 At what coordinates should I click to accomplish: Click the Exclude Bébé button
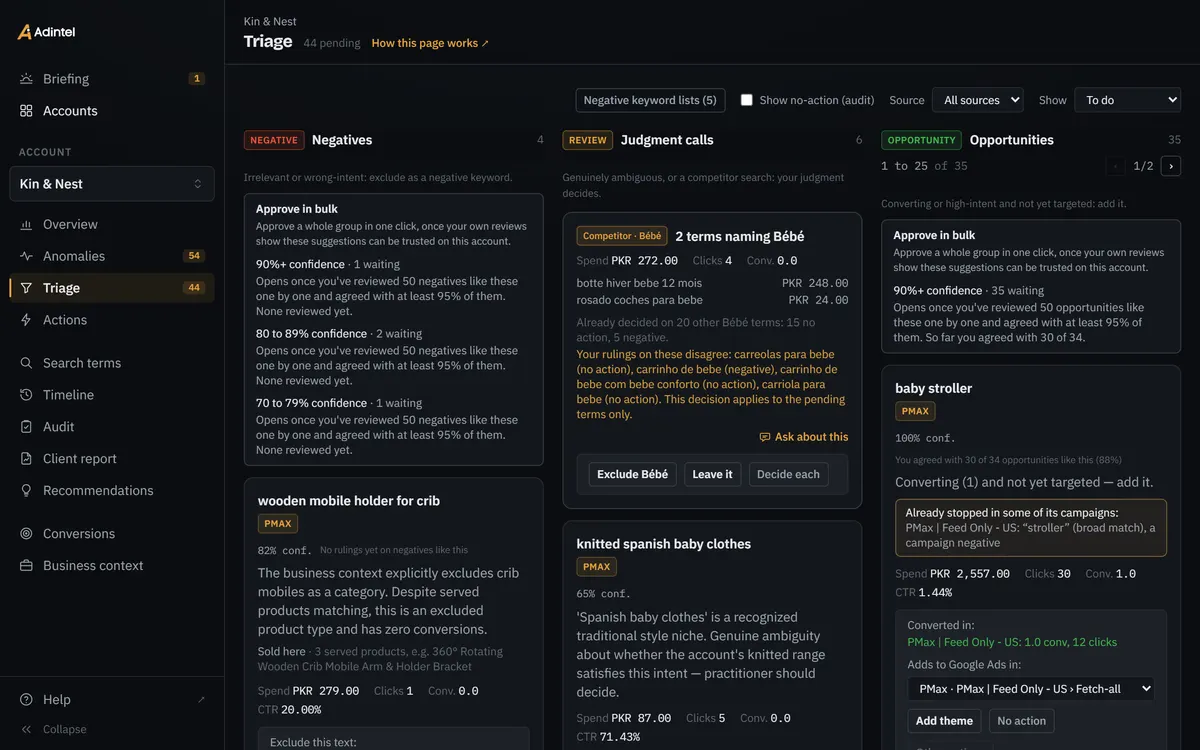click(633, 474)
